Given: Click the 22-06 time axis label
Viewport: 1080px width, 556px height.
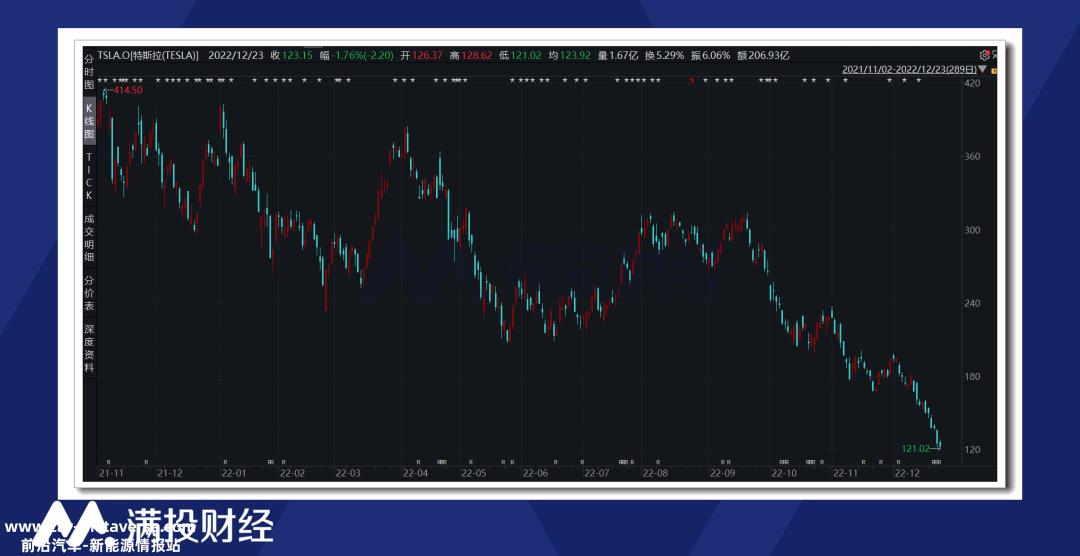Looking at the screenshot, I should 535,473.
